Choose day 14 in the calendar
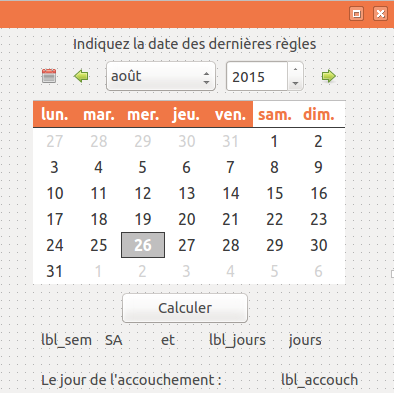Viewport: 394px width, 393px height. point(230,193)
